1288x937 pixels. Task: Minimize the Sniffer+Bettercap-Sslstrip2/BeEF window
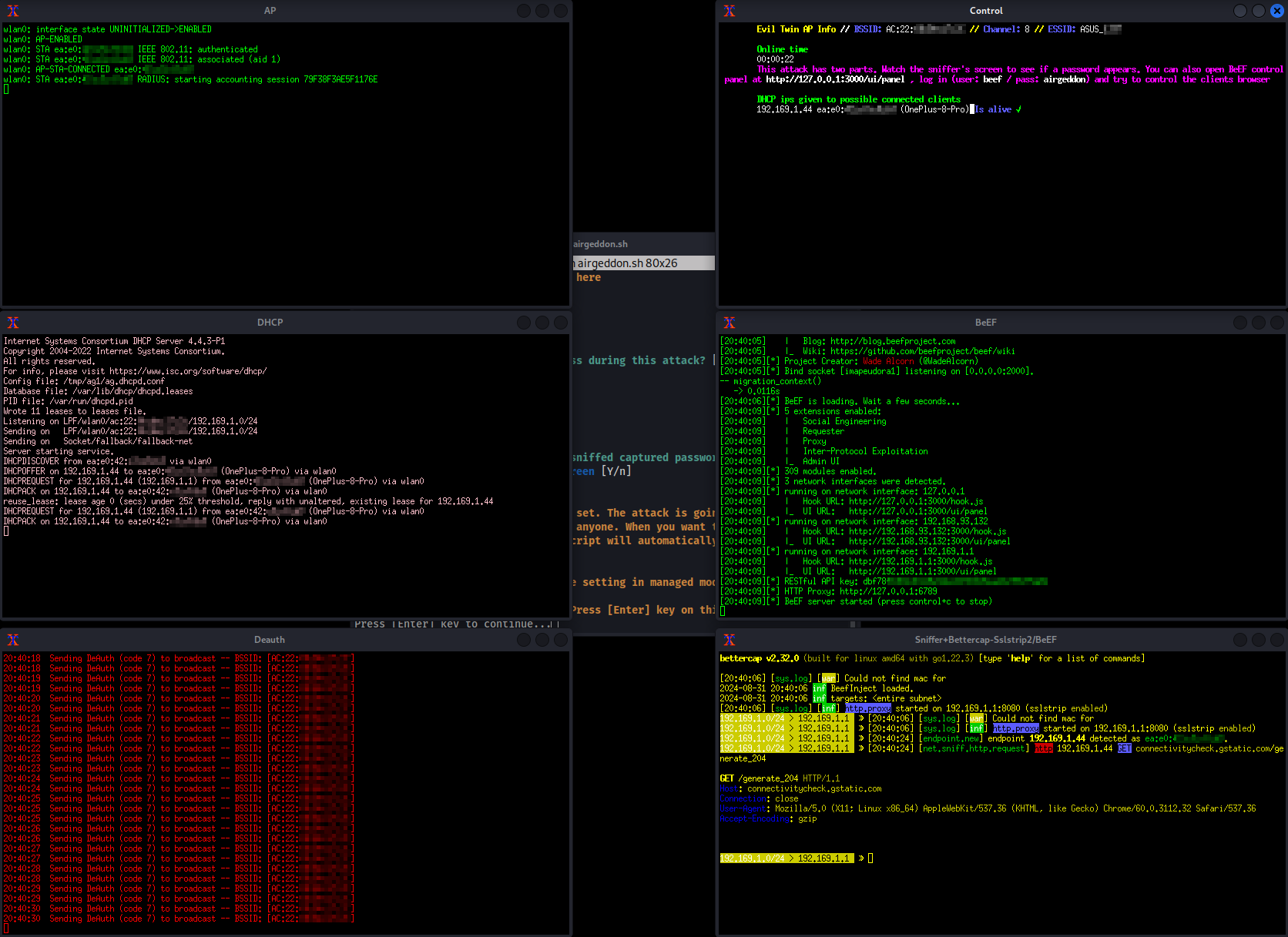(1239, 640)
